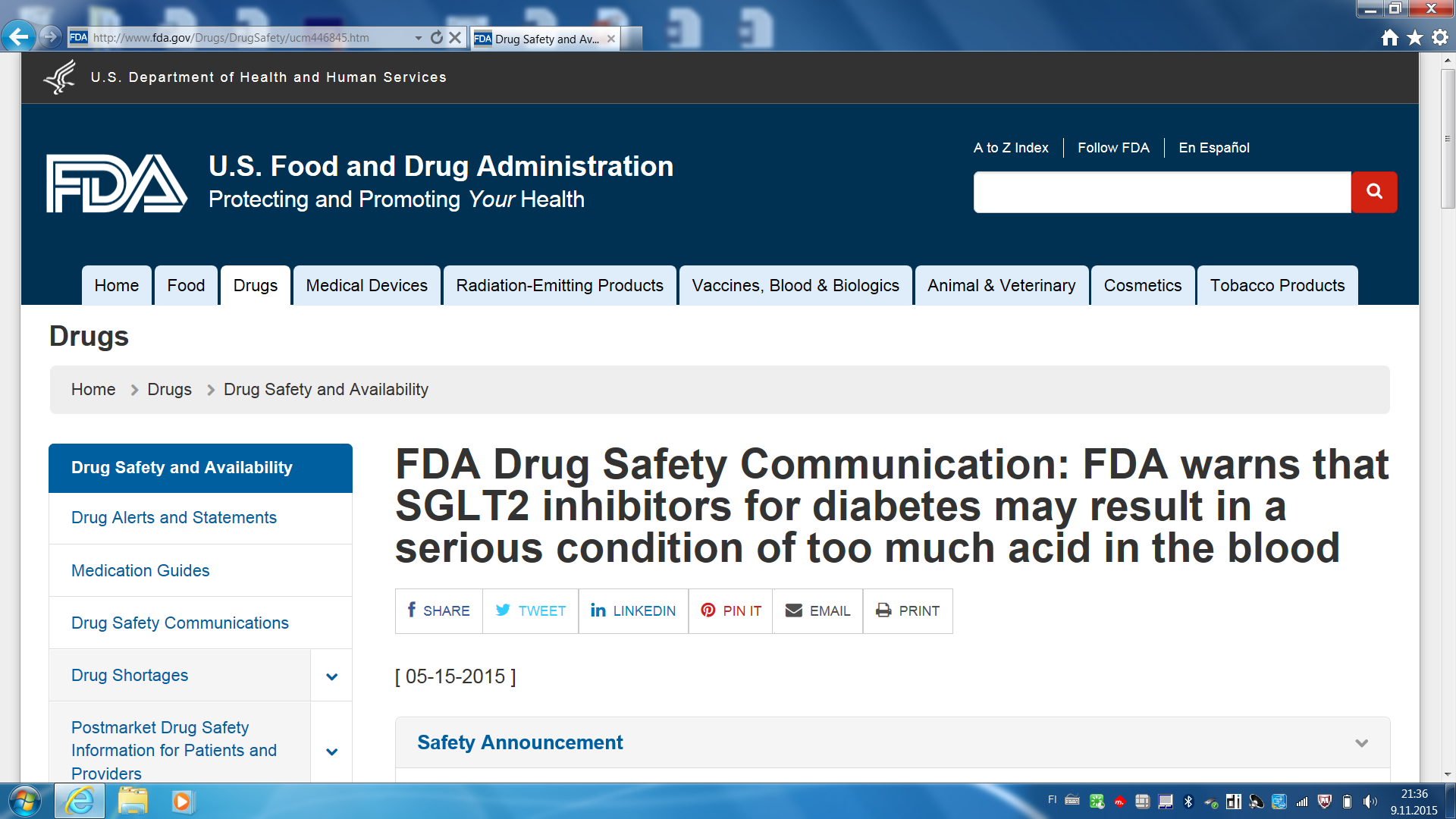Open the media player in taskbar
Image resolution: width=1456 pixels, height=819 pixels.
point(182,801)
